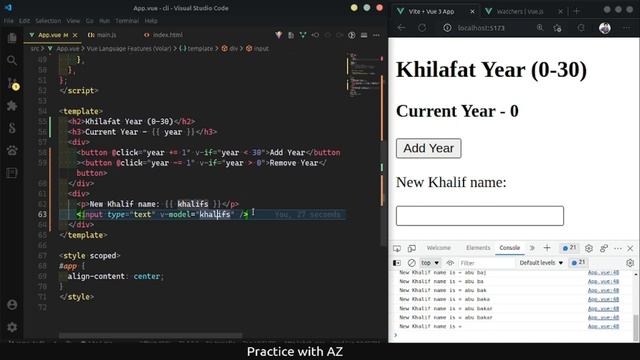Expand more DevTools tabs chevron
Screen dimensions: 640x360
pyautogui.click(x=532, y=248)
